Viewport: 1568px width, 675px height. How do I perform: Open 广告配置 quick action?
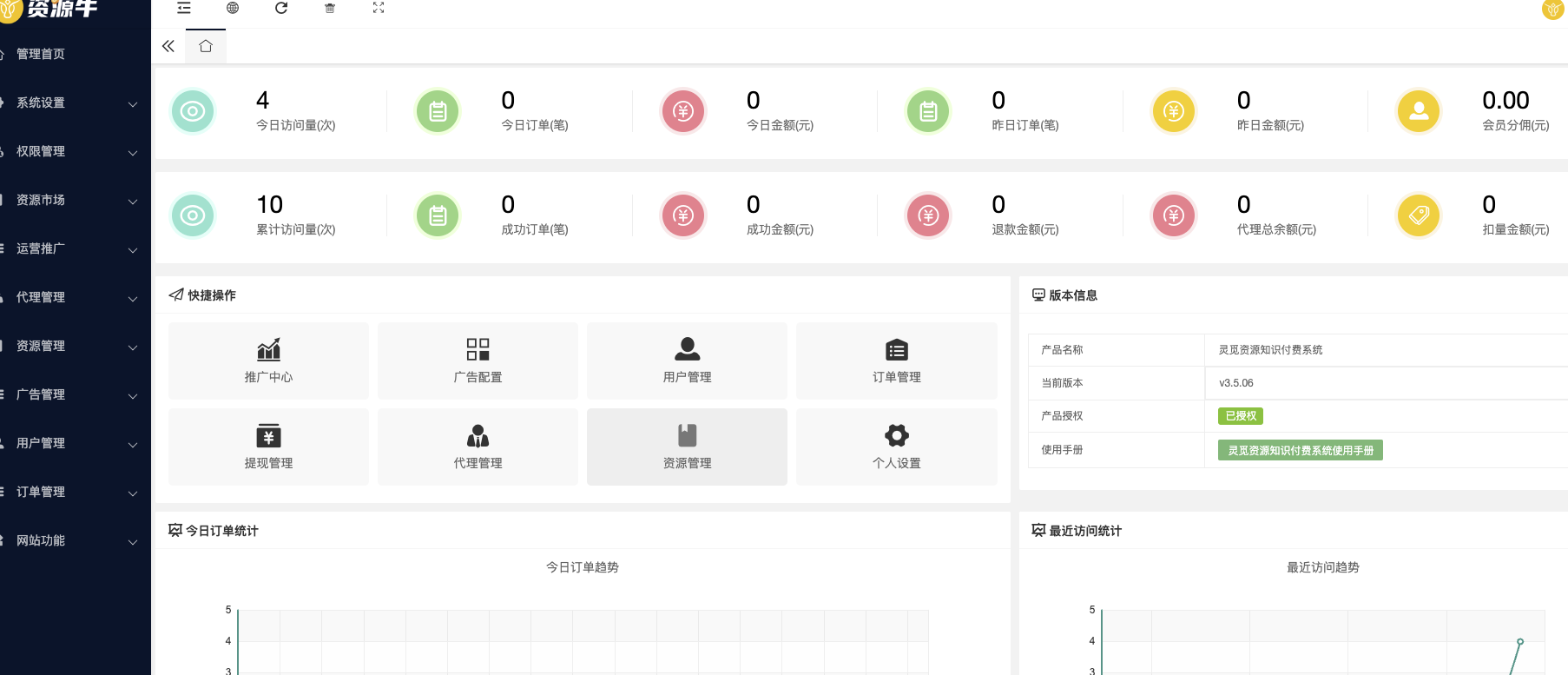478,361
